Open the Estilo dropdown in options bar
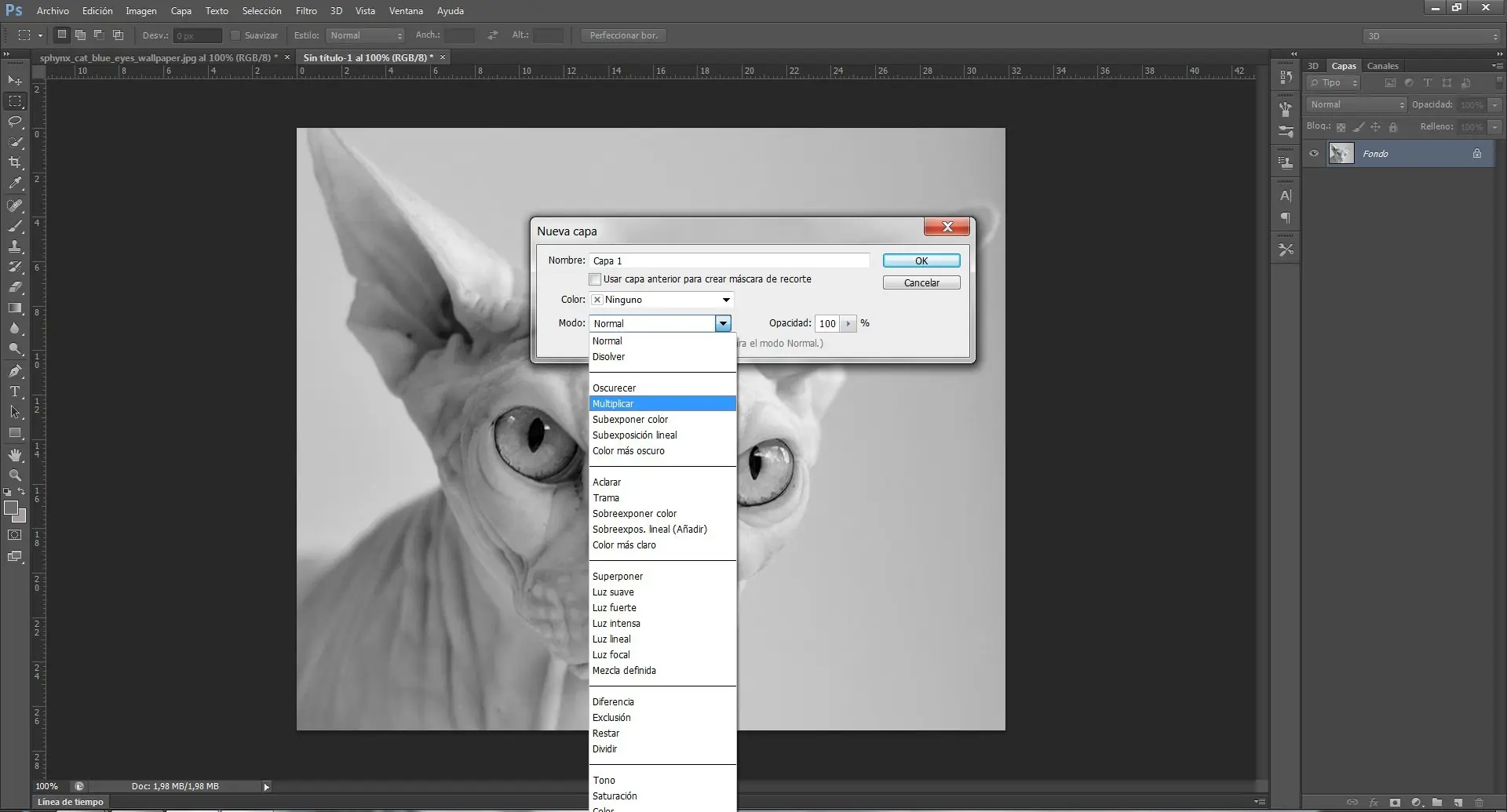Screen dimensions: 1507x812 coord(365,35)
